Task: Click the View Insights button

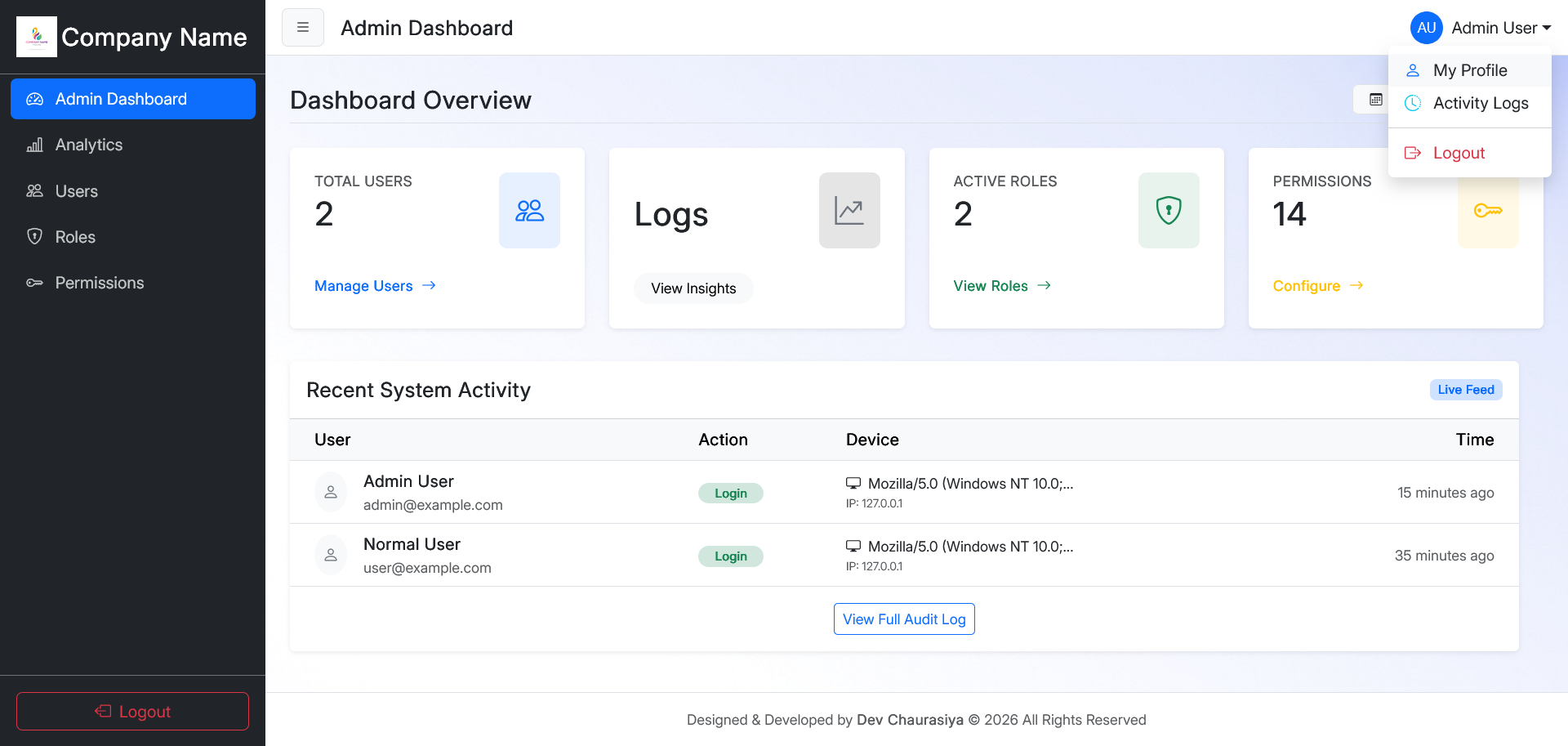Action: pyautogui.click(x=693, y=288)
